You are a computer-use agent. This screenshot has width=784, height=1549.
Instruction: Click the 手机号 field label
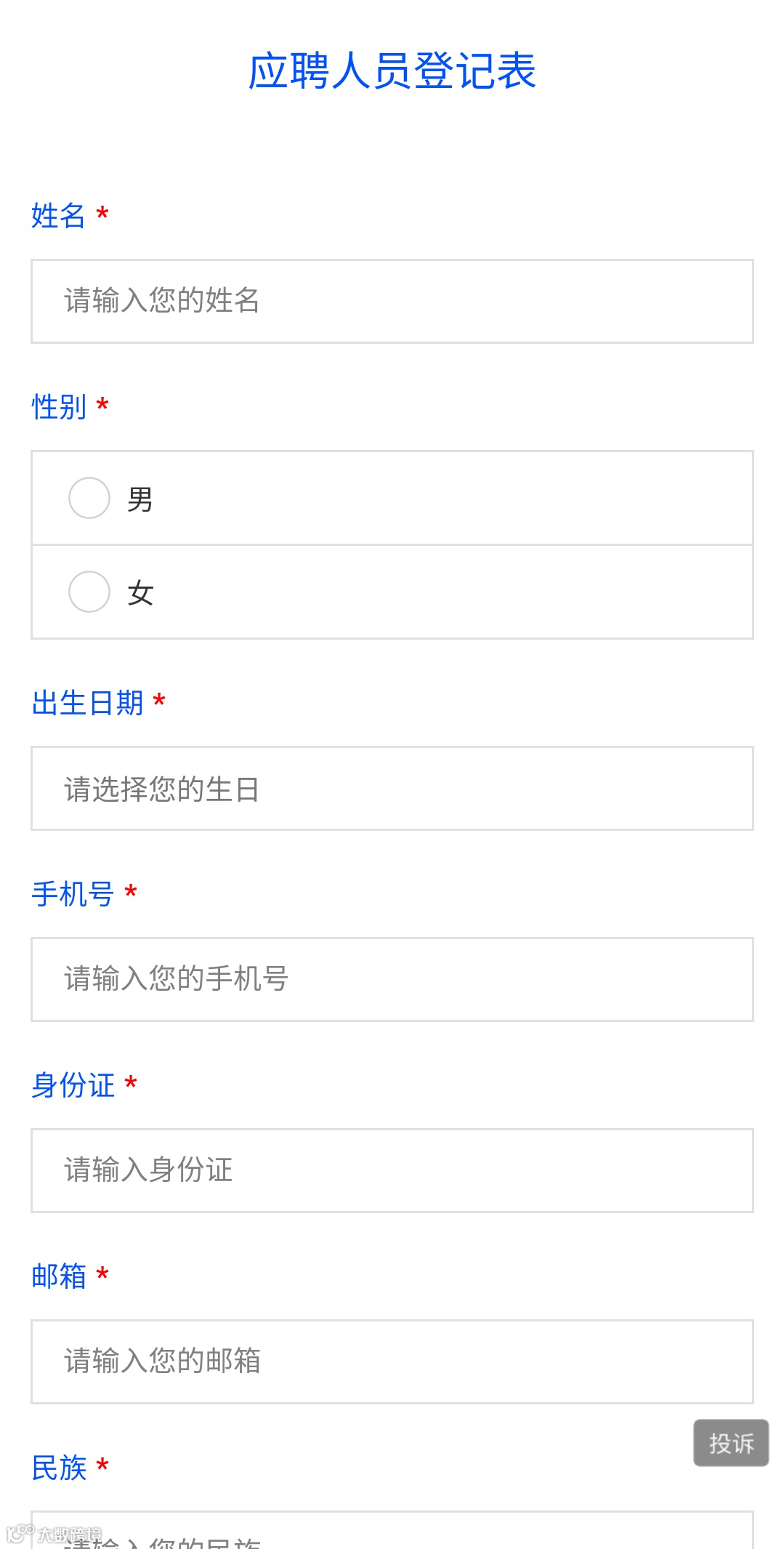[73, 894]
